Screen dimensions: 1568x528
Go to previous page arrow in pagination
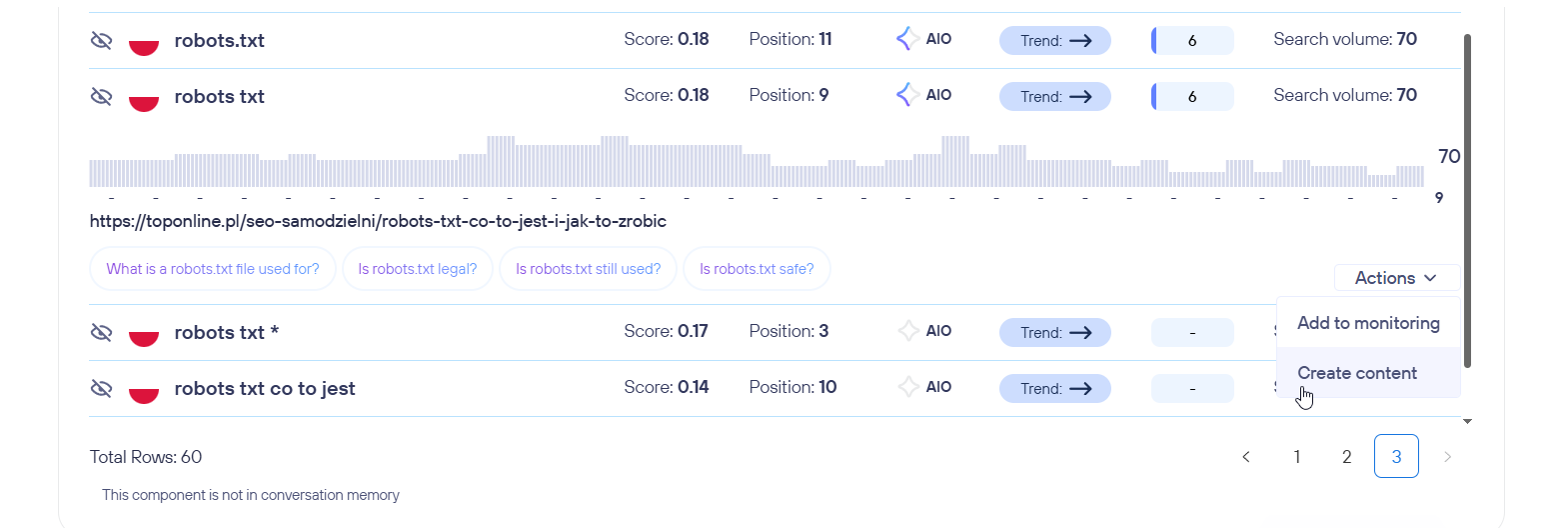[1246, 457]
